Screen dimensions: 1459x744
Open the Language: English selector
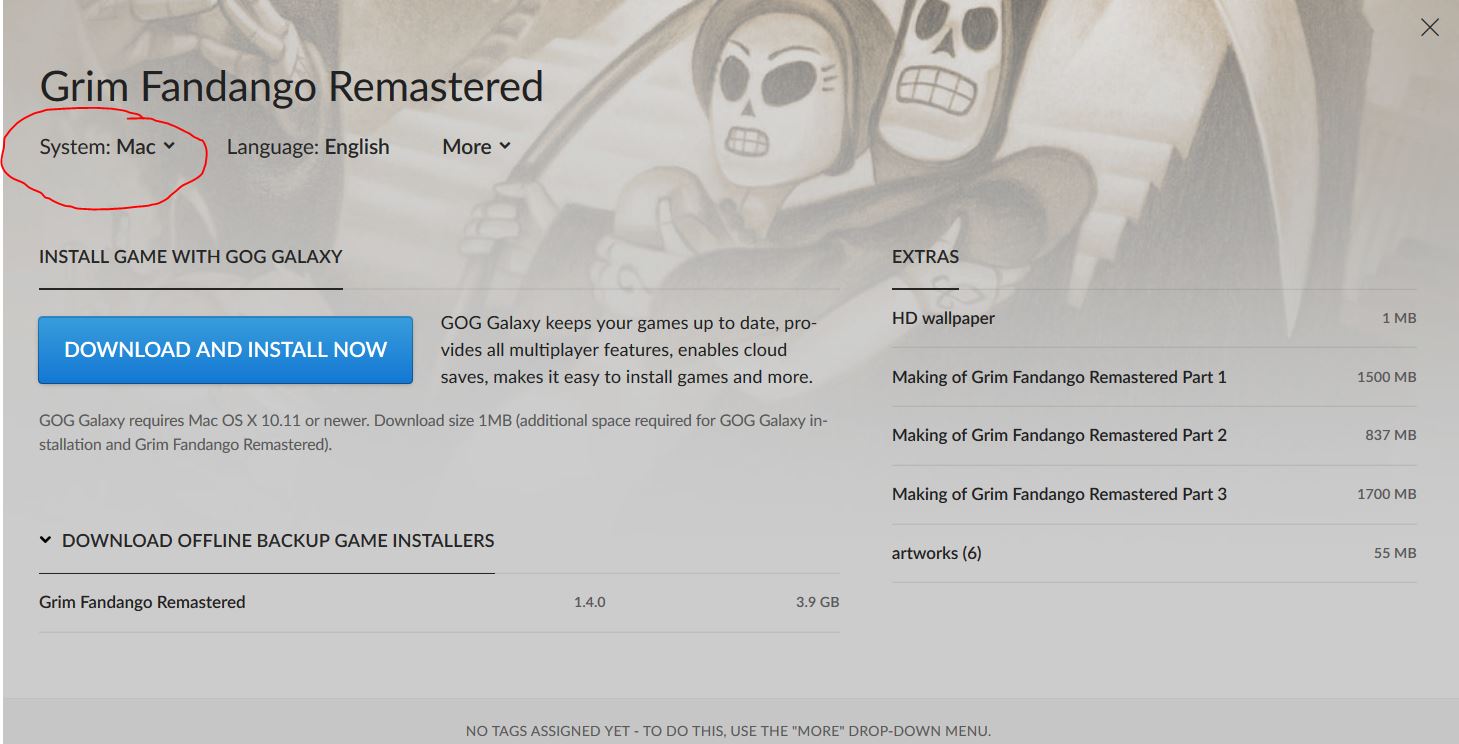click(308, 147)
